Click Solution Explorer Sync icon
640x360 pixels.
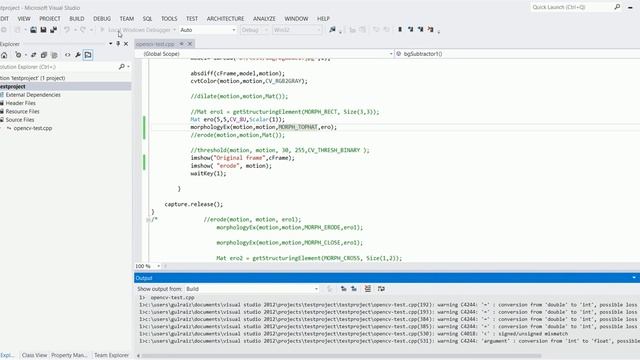coord(33,55)
